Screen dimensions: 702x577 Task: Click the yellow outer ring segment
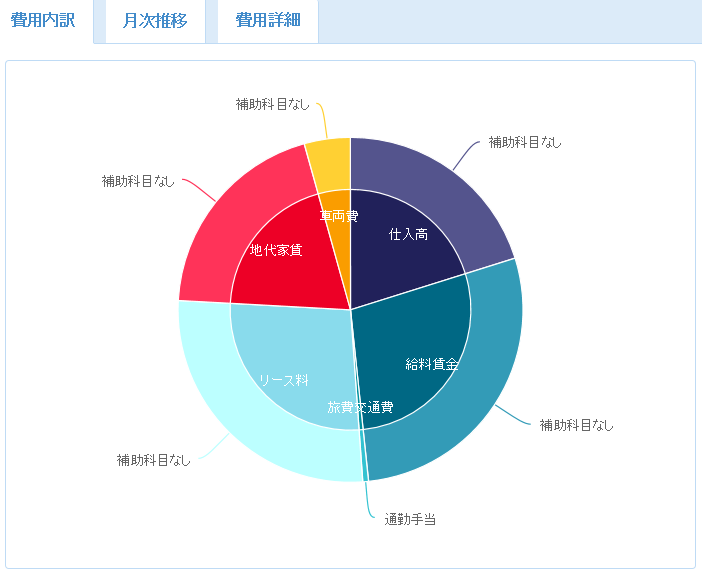click(331, 163)
